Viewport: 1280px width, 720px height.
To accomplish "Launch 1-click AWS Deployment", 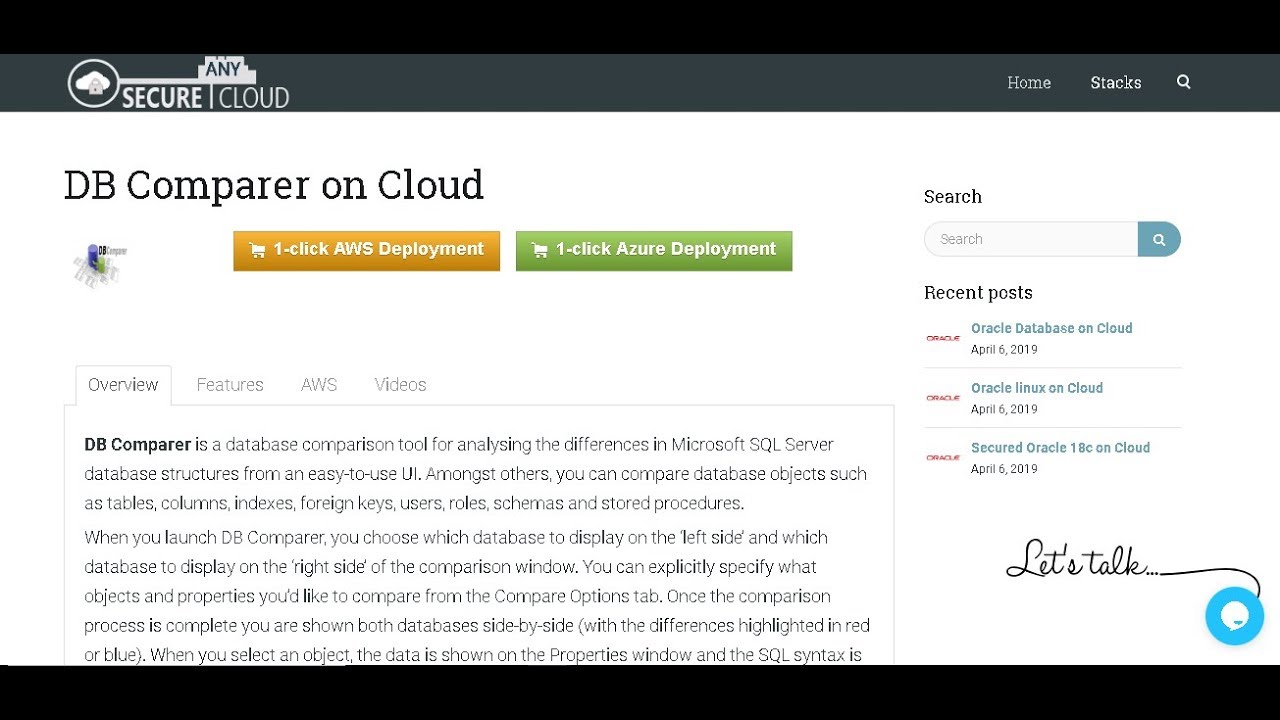I will [x=366, y=251].
